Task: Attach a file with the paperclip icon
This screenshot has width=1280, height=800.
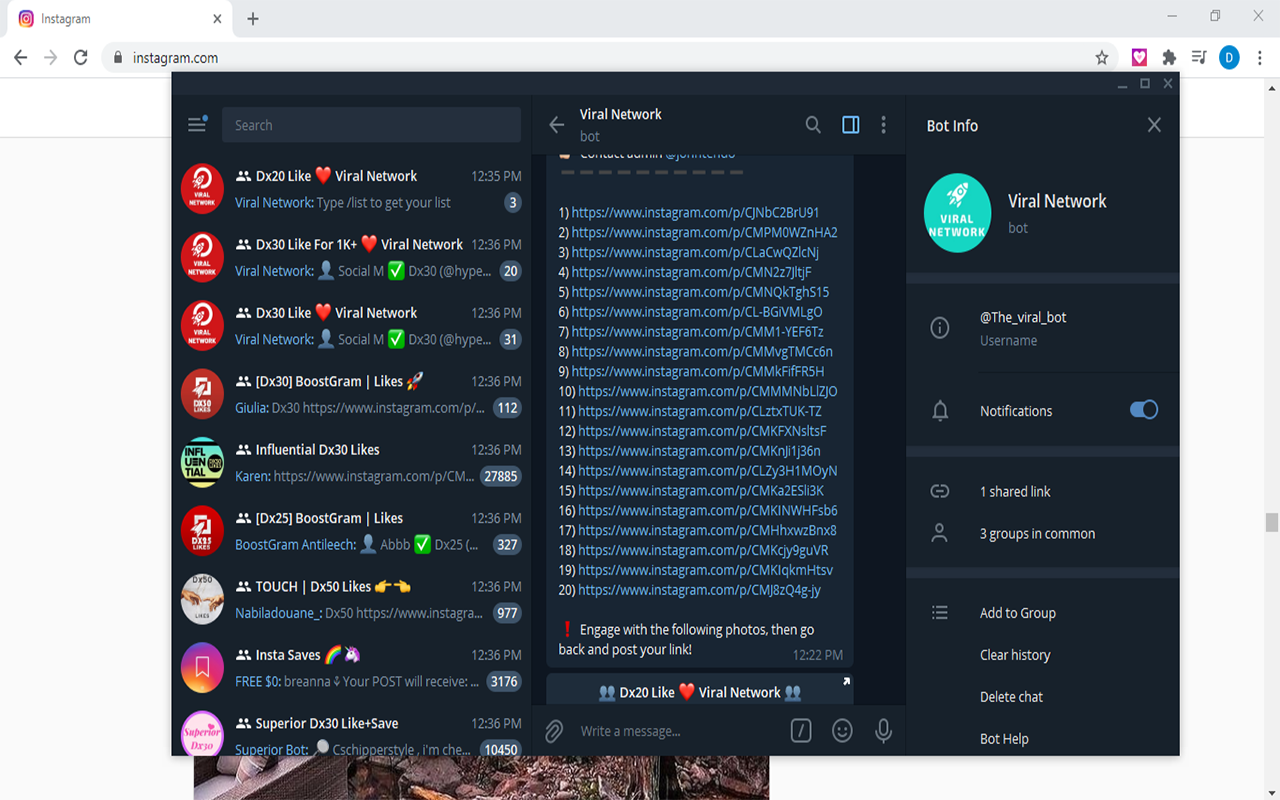Action: click(x=554, y=732)
